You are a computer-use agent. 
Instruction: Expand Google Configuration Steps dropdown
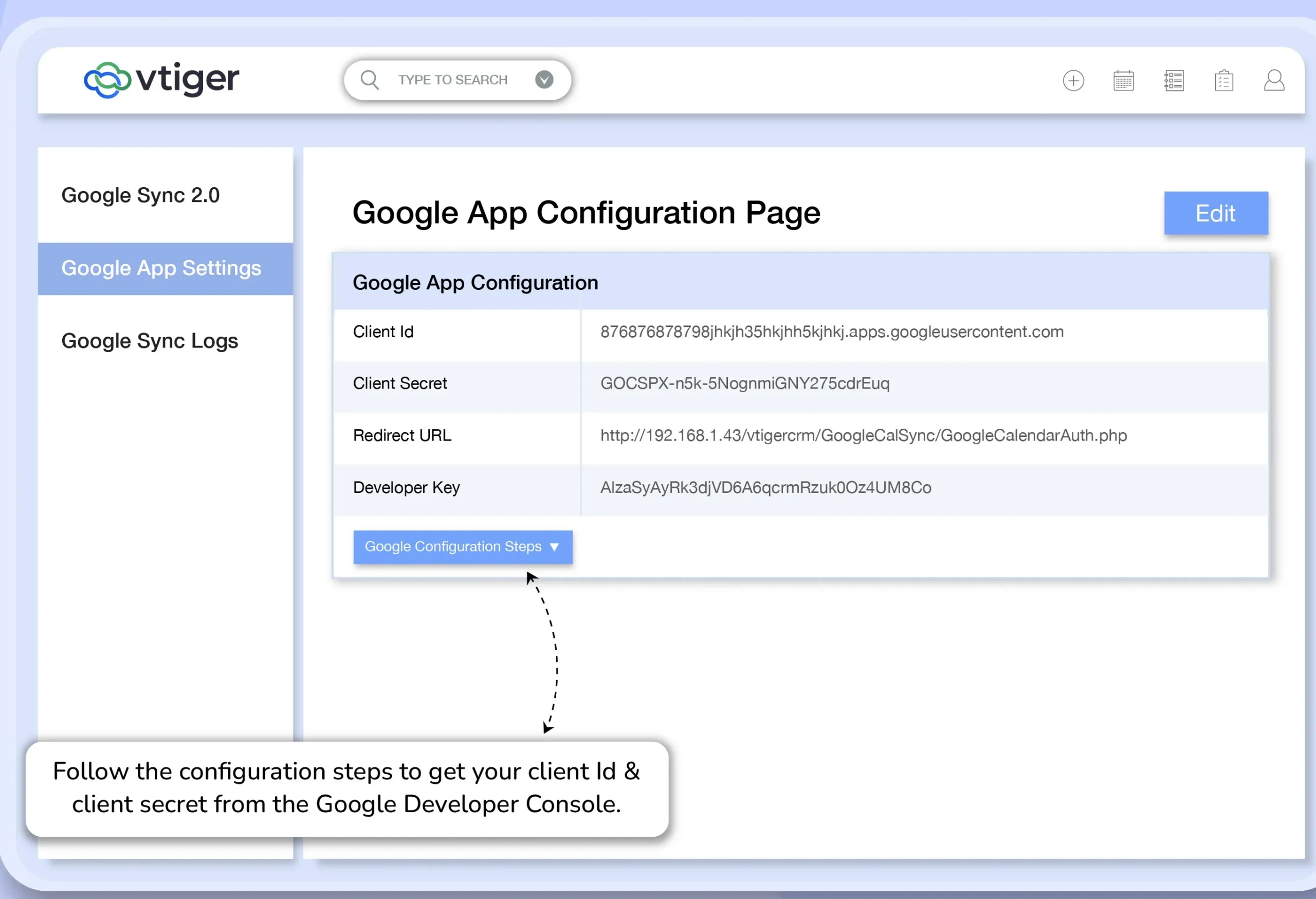(453, 547)
